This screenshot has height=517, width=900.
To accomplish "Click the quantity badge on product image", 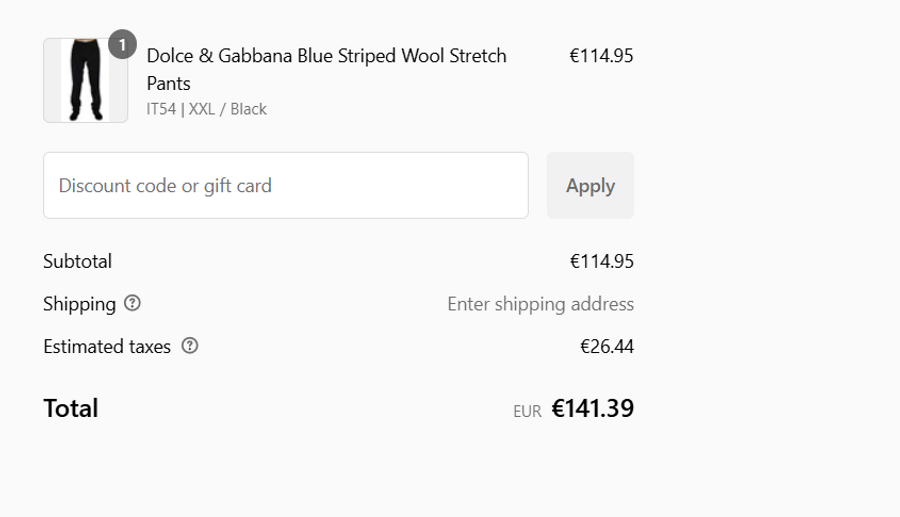I will point(122,45).
